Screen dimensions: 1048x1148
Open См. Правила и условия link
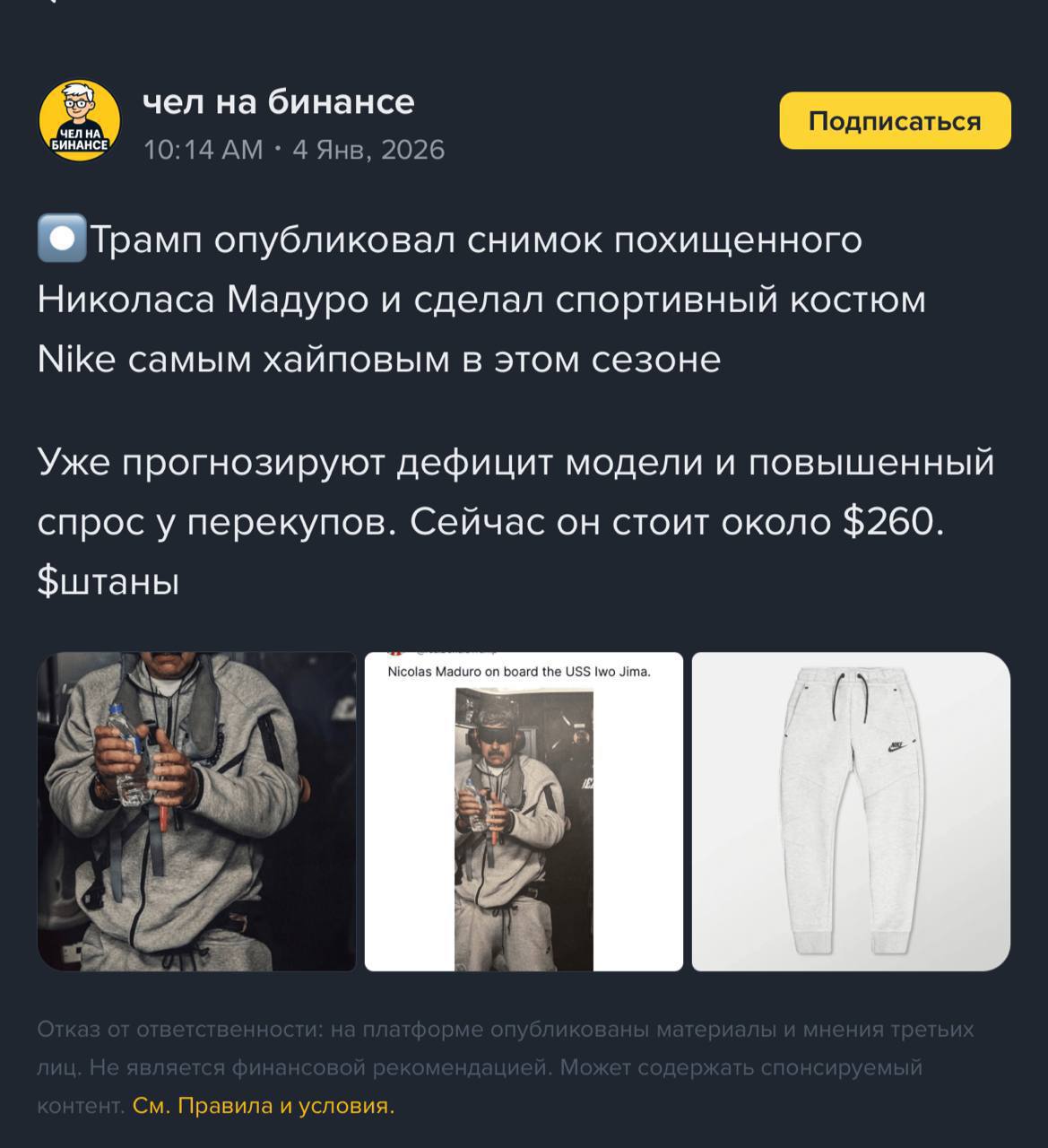point(264,1106)
